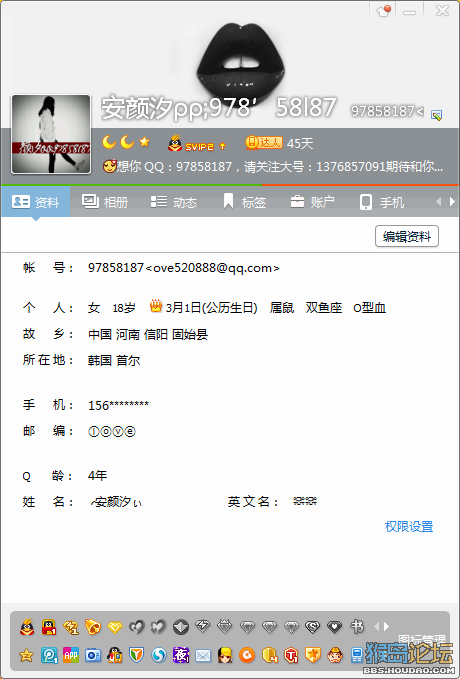Click the account number 97858187<ove520888@qq.com>
The height and width of the screenshot is (679, 460).
[x=184, y=268]
